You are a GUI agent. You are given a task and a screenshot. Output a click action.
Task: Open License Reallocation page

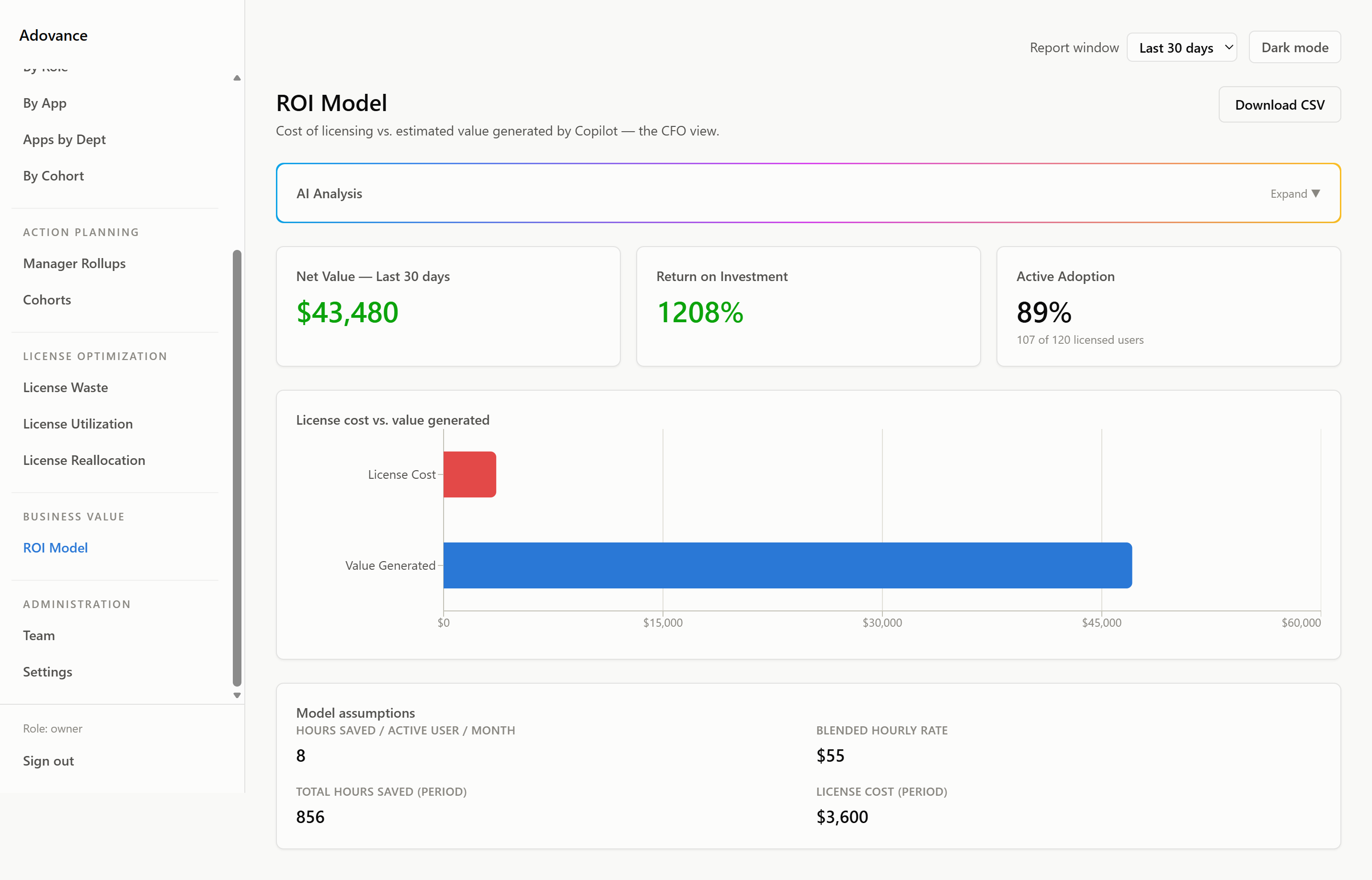click(84, 460)
